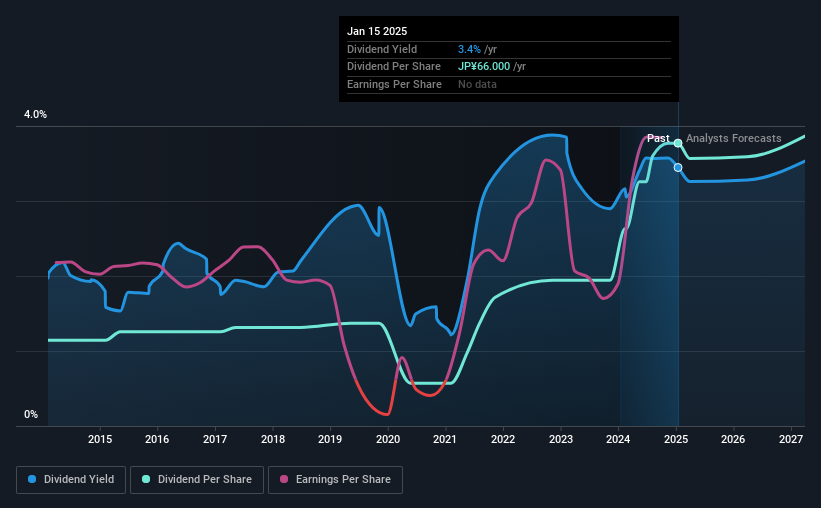Click the 2017 x-axis label

215,439
